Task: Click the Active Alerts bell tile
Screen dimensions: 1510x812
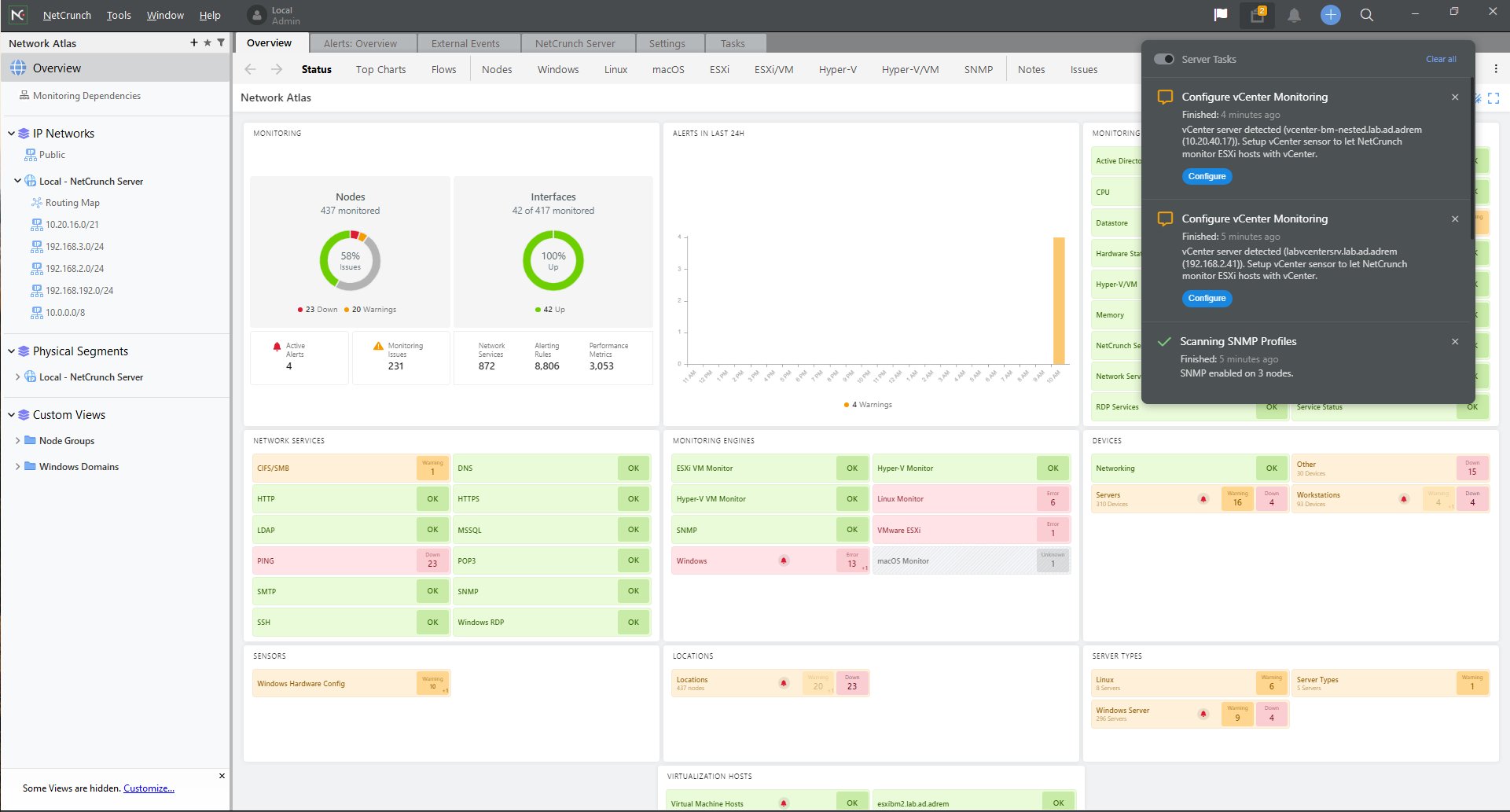Action: (299, 356)
